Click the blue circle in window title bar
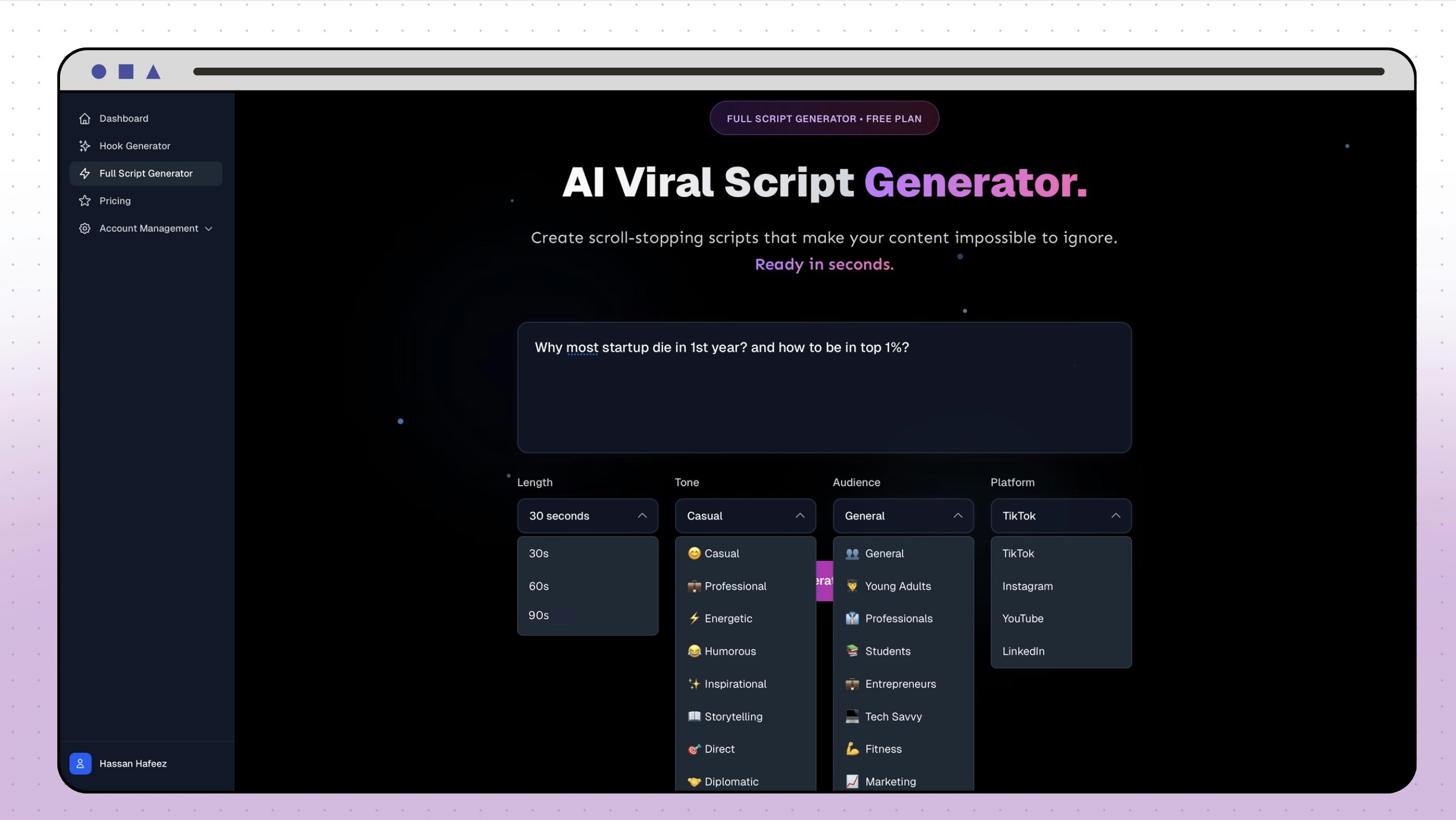The width and height of the screenshot is (1456, 820). click(99, 72)
